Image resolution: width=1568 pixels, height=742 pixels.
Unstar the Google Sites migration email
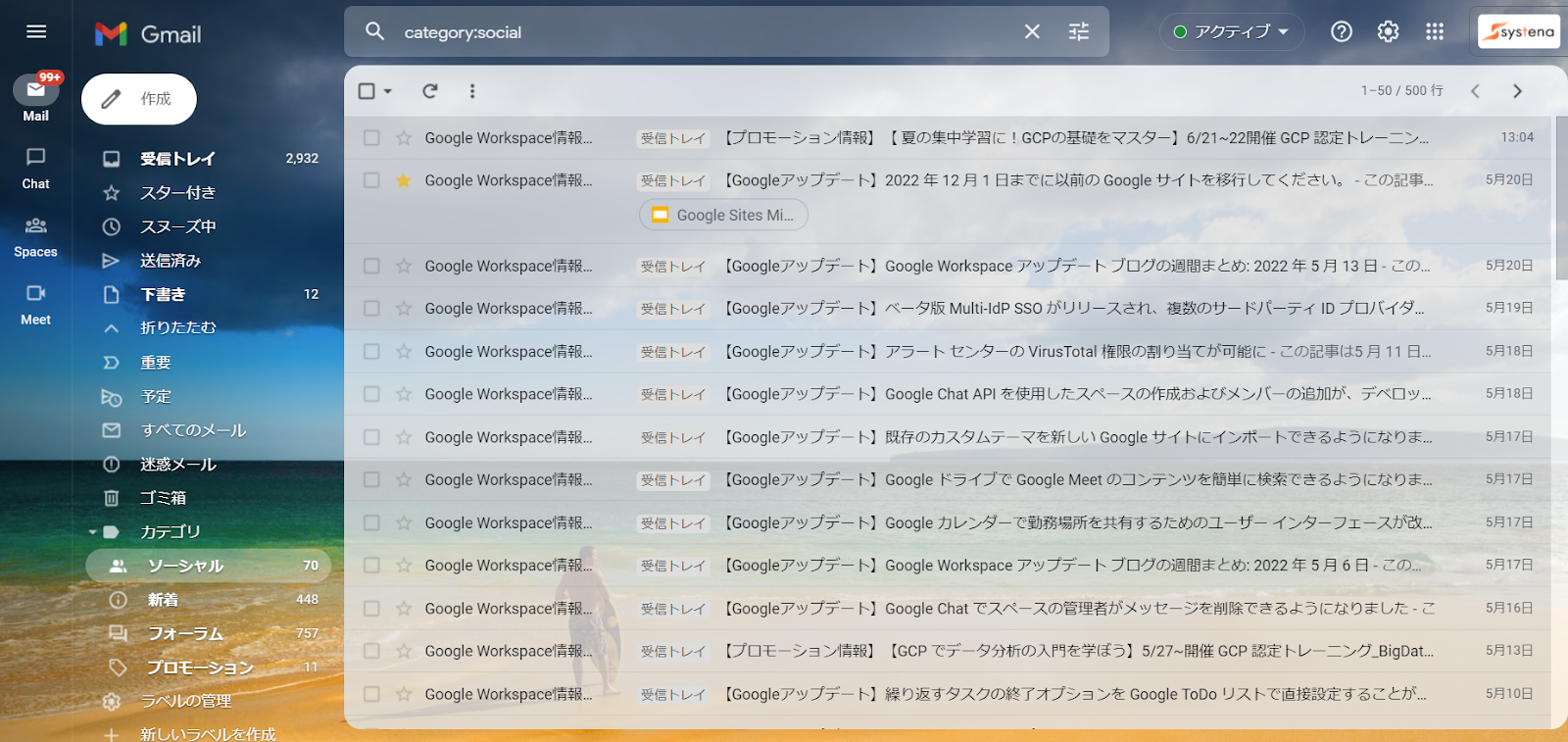403,180
